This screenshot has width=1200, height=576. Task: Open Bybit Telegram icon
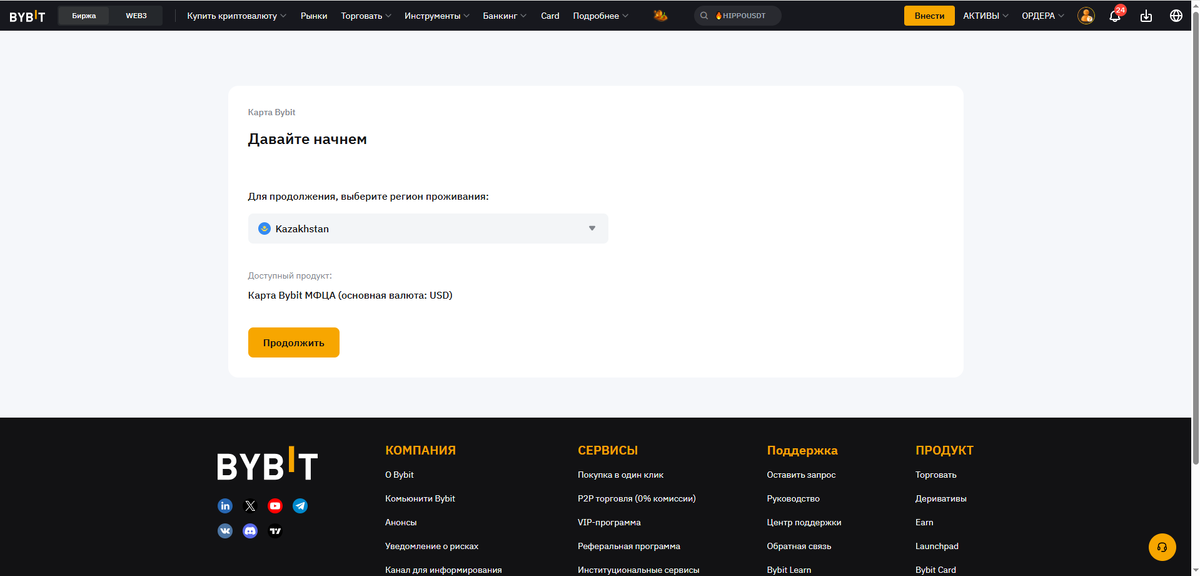tap(300, 506)
